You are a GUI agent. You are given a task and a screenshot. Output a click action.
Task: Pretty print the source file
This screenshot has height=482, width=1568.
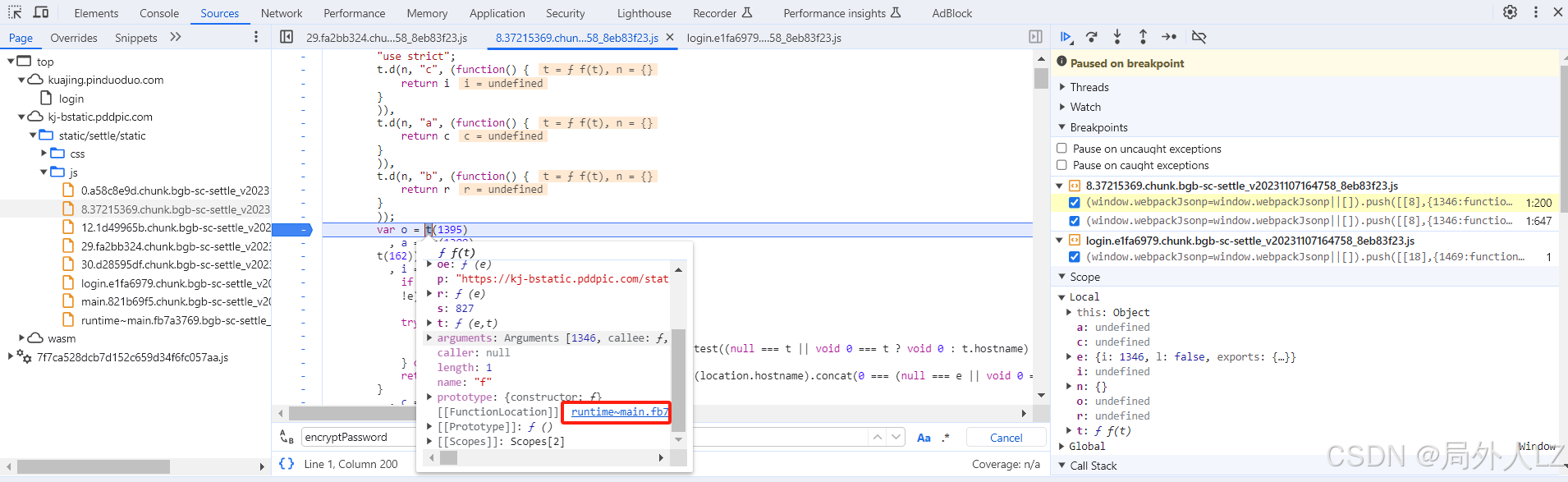tap(287, 464)
